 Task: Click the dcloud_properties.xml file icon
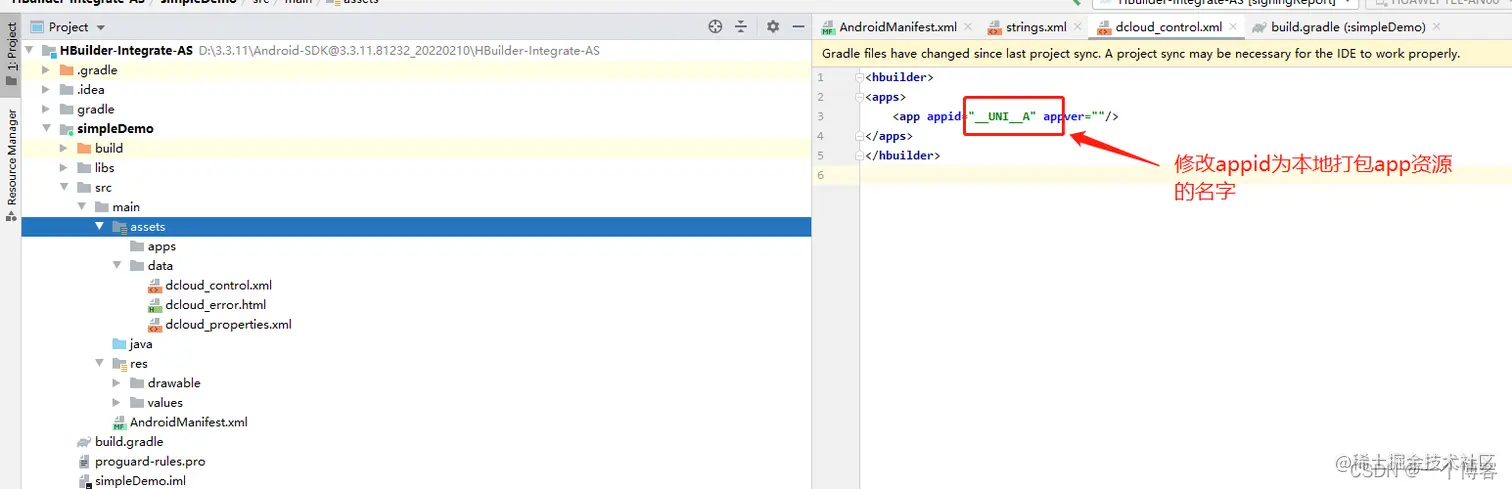pos(155,324)
